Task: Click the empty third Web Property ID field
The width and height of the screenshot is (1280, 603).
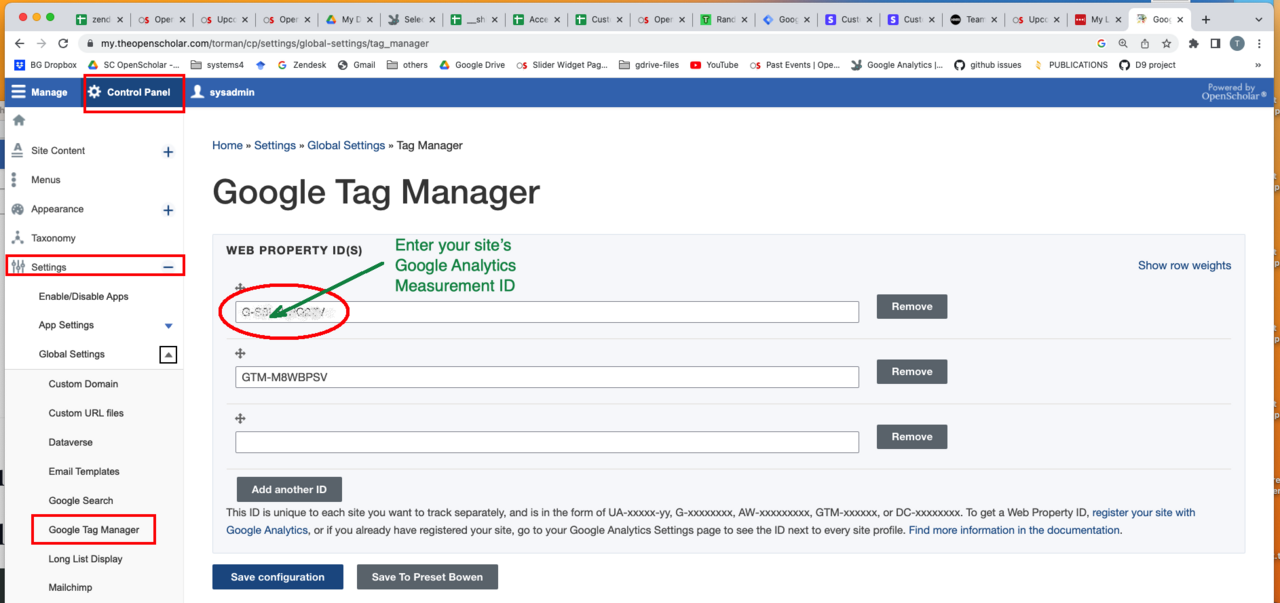Action: 547,442
